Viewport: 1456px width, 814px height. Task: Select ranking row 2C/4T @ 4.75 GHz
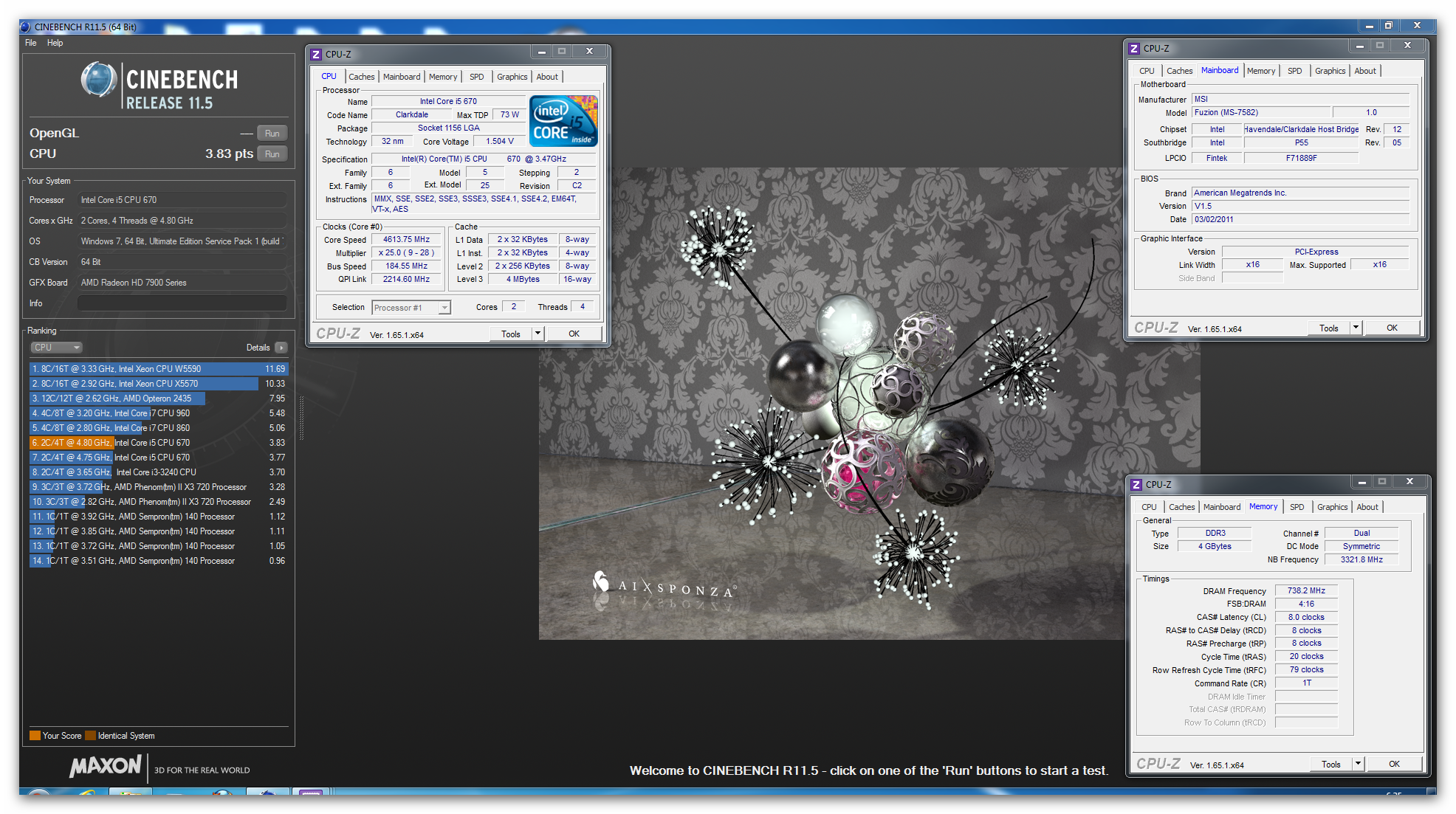pos(158,458)
